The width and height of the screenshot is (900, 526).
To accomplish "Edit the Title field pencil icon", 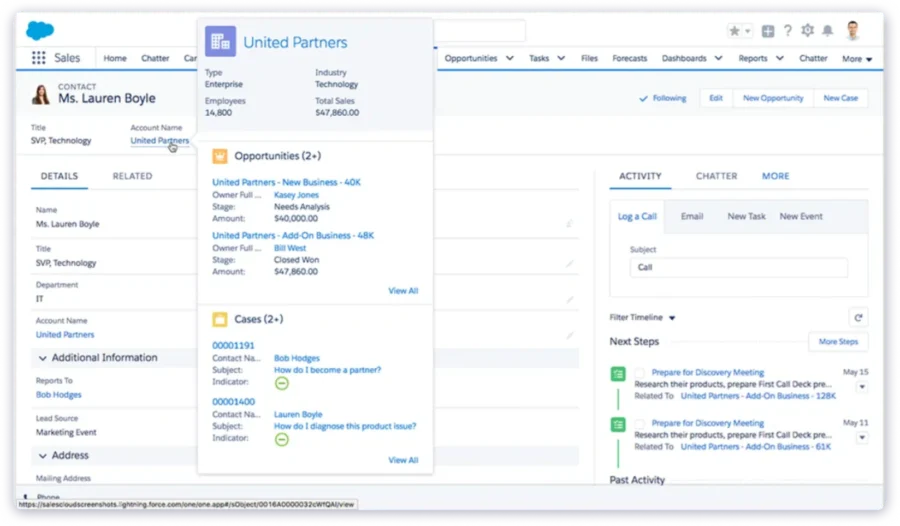I will (569, 264).
